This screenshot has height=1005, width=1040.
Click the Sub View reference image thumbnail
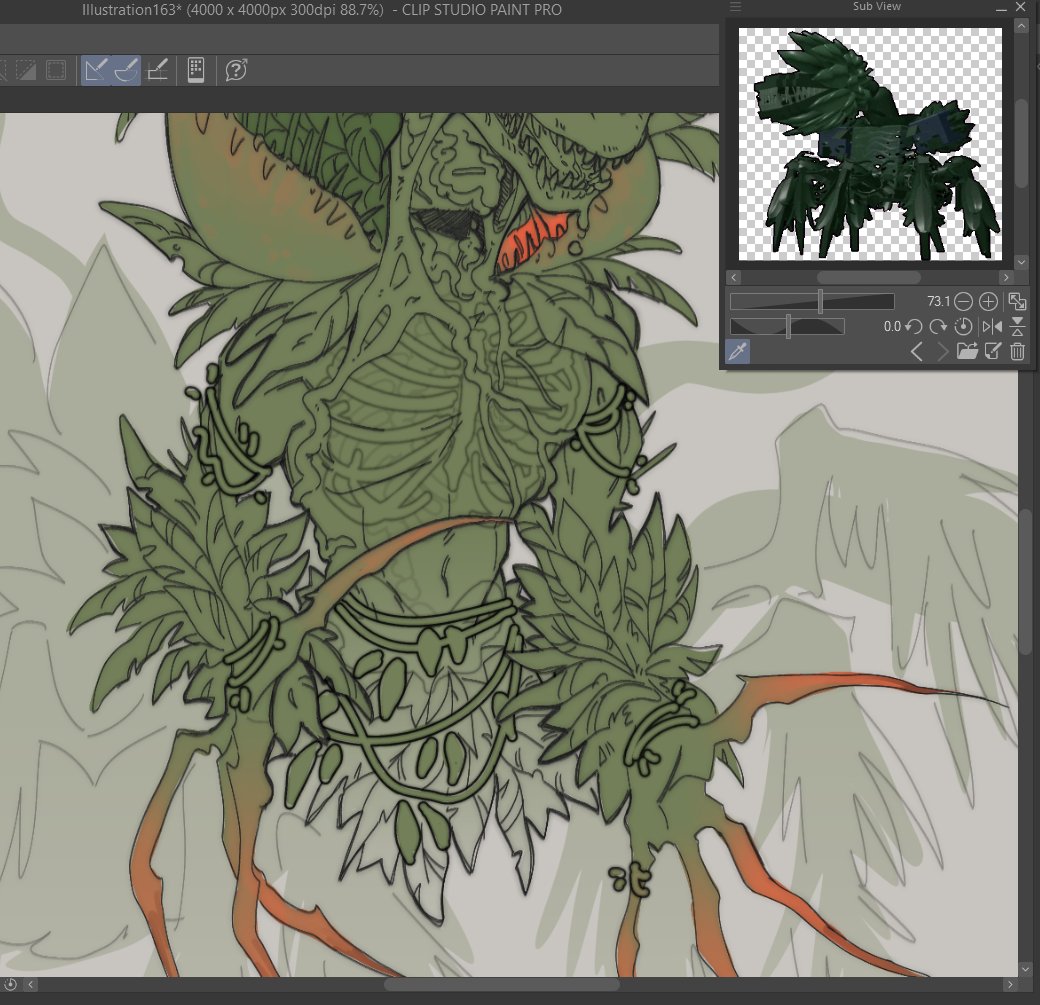tap(870, 144)
